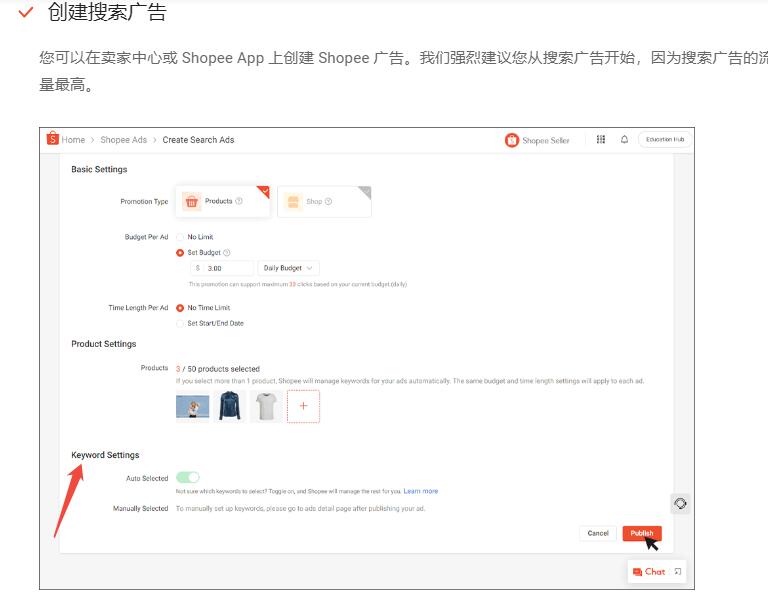Image resolution: width=768 pixels, height=613 pixels.
Task: Click the Education Hub button
Action: pyautogui.click(x=665, y=140)
